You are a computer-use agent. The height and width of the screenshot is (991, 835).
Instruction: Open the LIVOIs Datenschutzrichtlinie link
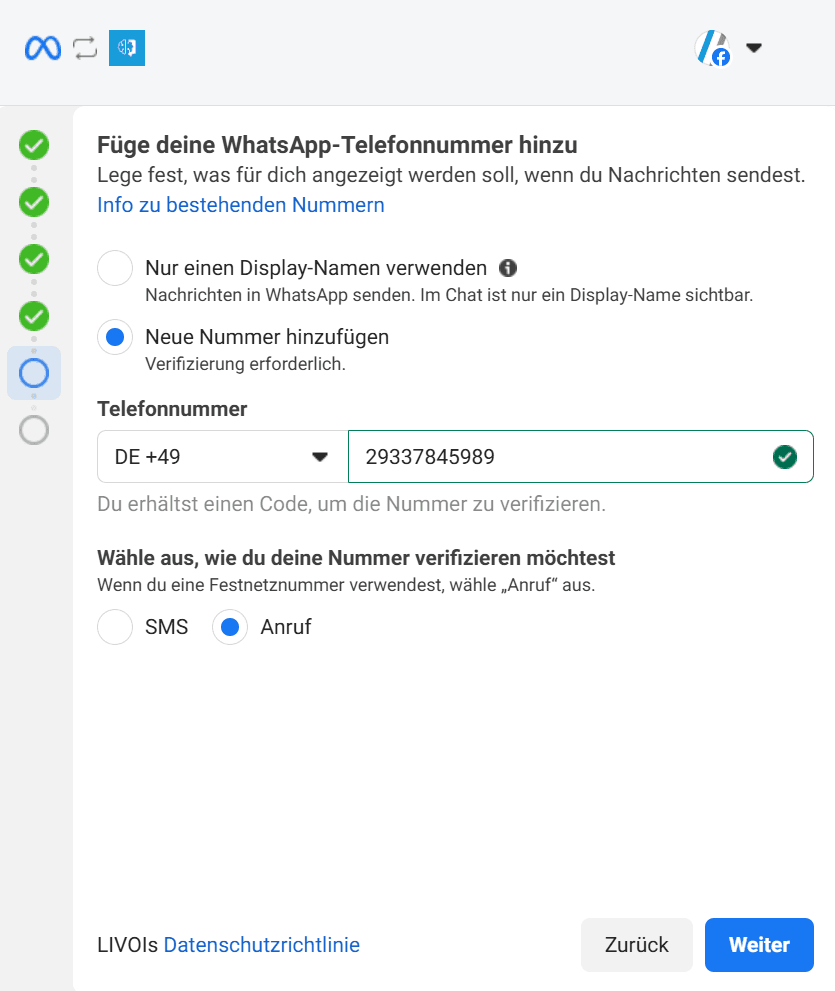(261, 944)
